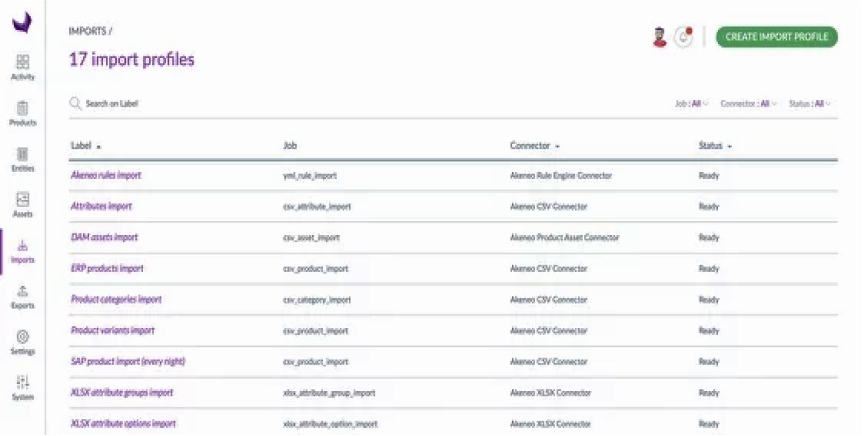Sort by the Label column
Image resolution: width=862 pixels, height=436 pixels.
click(x=86, y=146)
